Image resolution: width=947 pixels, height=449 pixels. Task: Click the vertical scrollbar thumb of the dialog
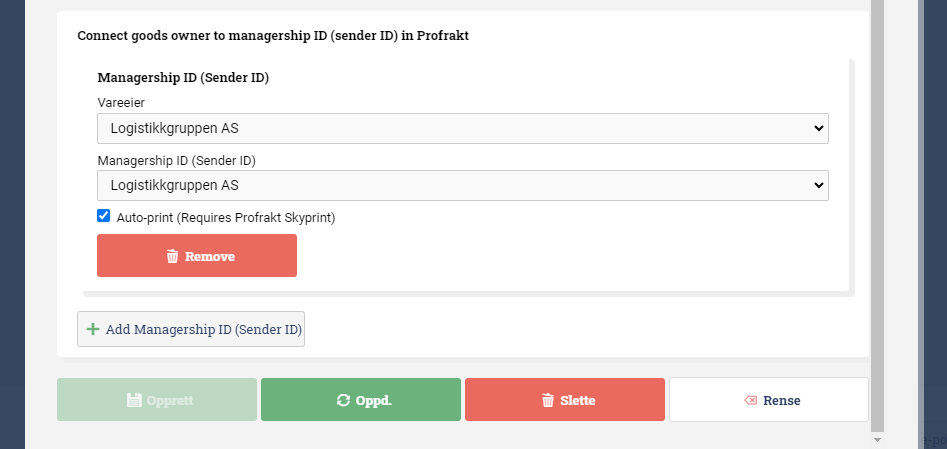pos(878,215)
